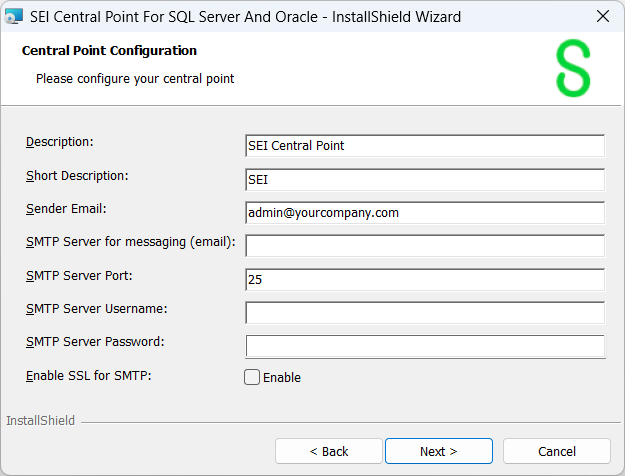Click the "Enable SSL for SMTP:" label
Viewport: 625px width, 476px height.
pyautogui.click(x=88, y=375)
